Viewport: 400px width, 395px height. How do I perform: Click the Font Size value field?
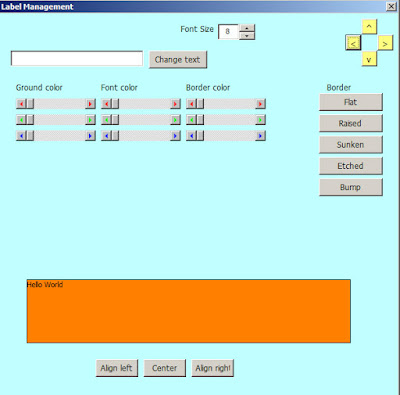tap(229, 32)
